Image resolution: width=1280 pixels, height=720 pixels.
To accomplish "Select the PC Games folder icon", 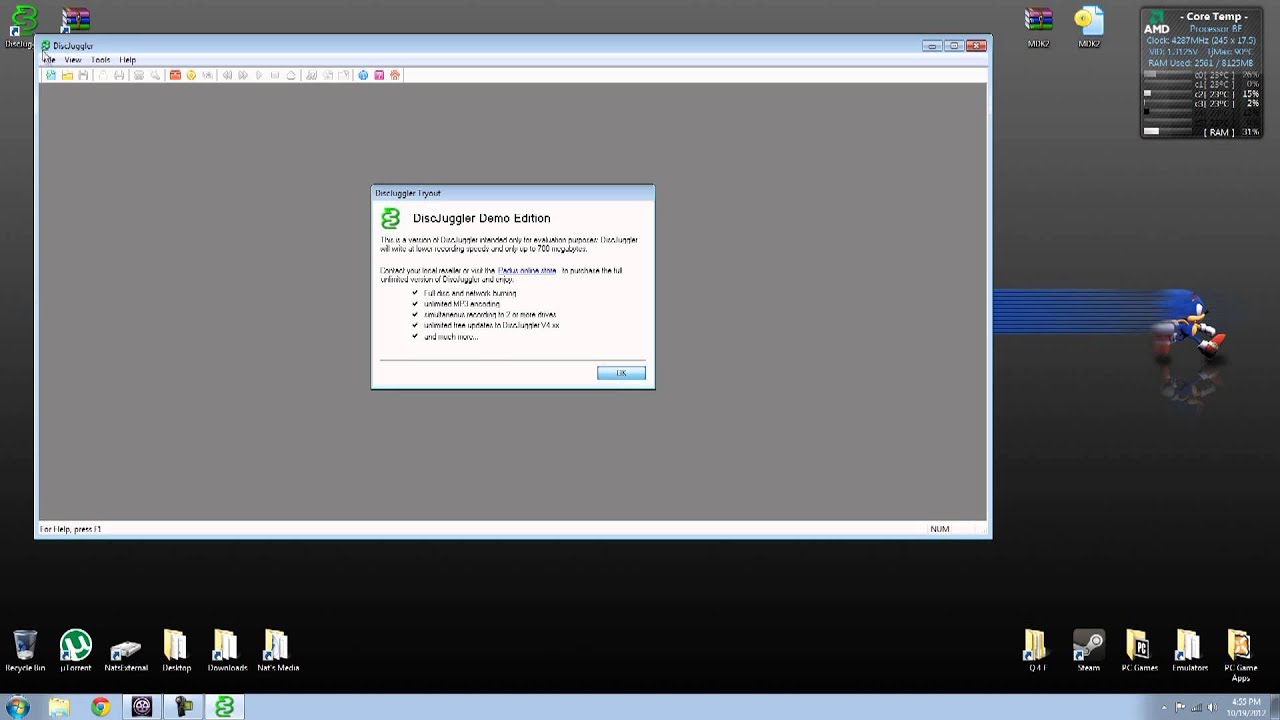I will (x=1139, y=651).
